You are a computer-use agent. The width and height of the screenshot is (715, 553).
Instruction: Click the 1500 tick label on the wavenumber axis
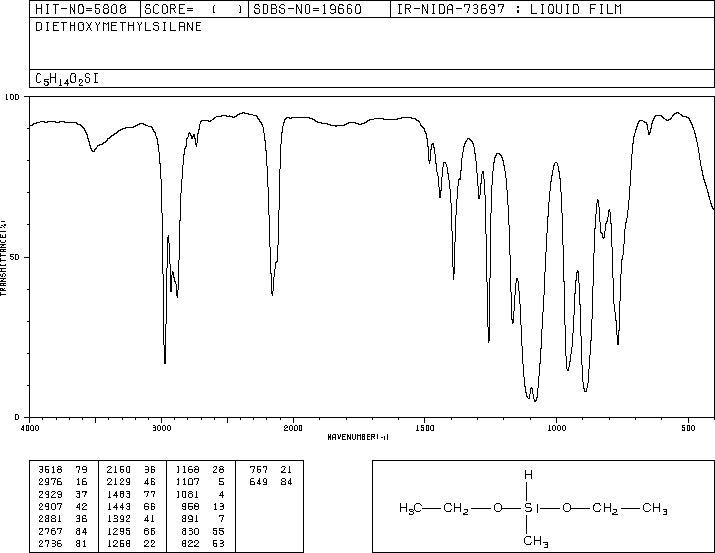(x=425, y=428)
